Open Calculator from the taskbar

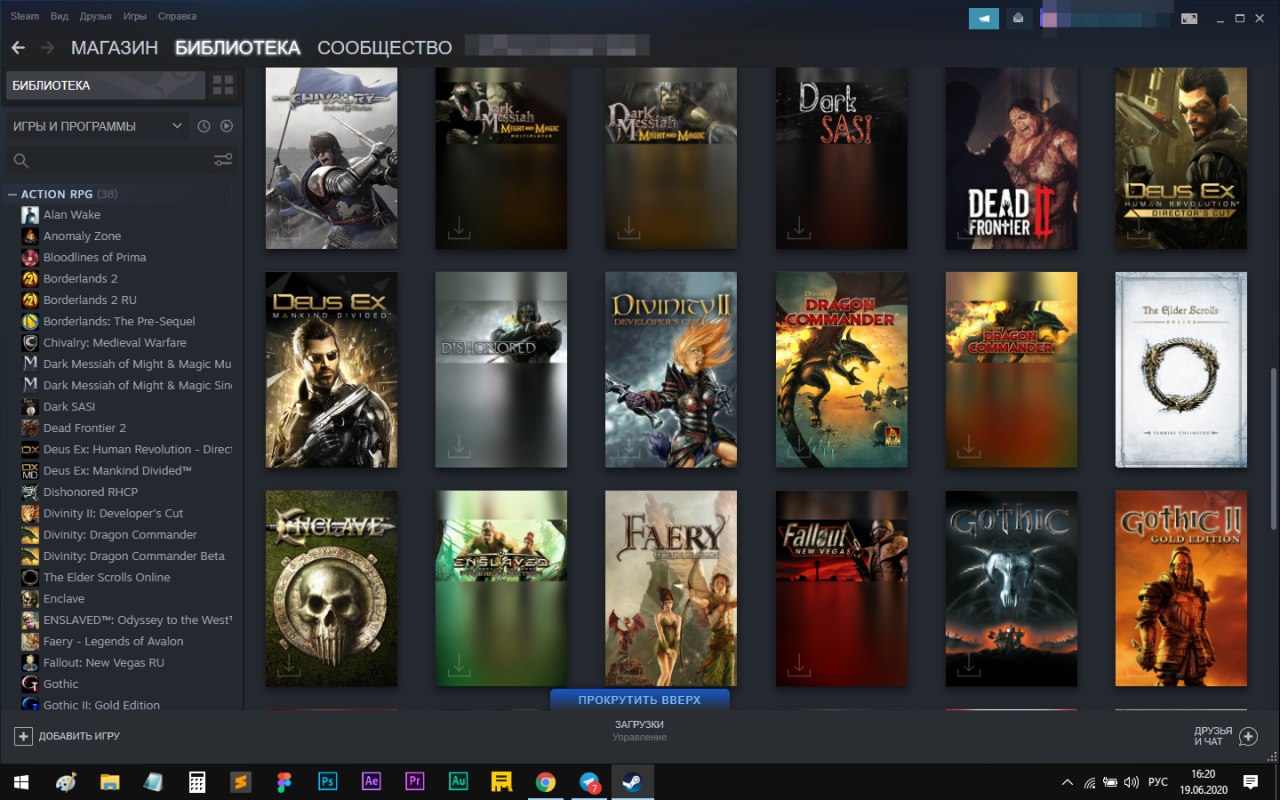(197, 782)
